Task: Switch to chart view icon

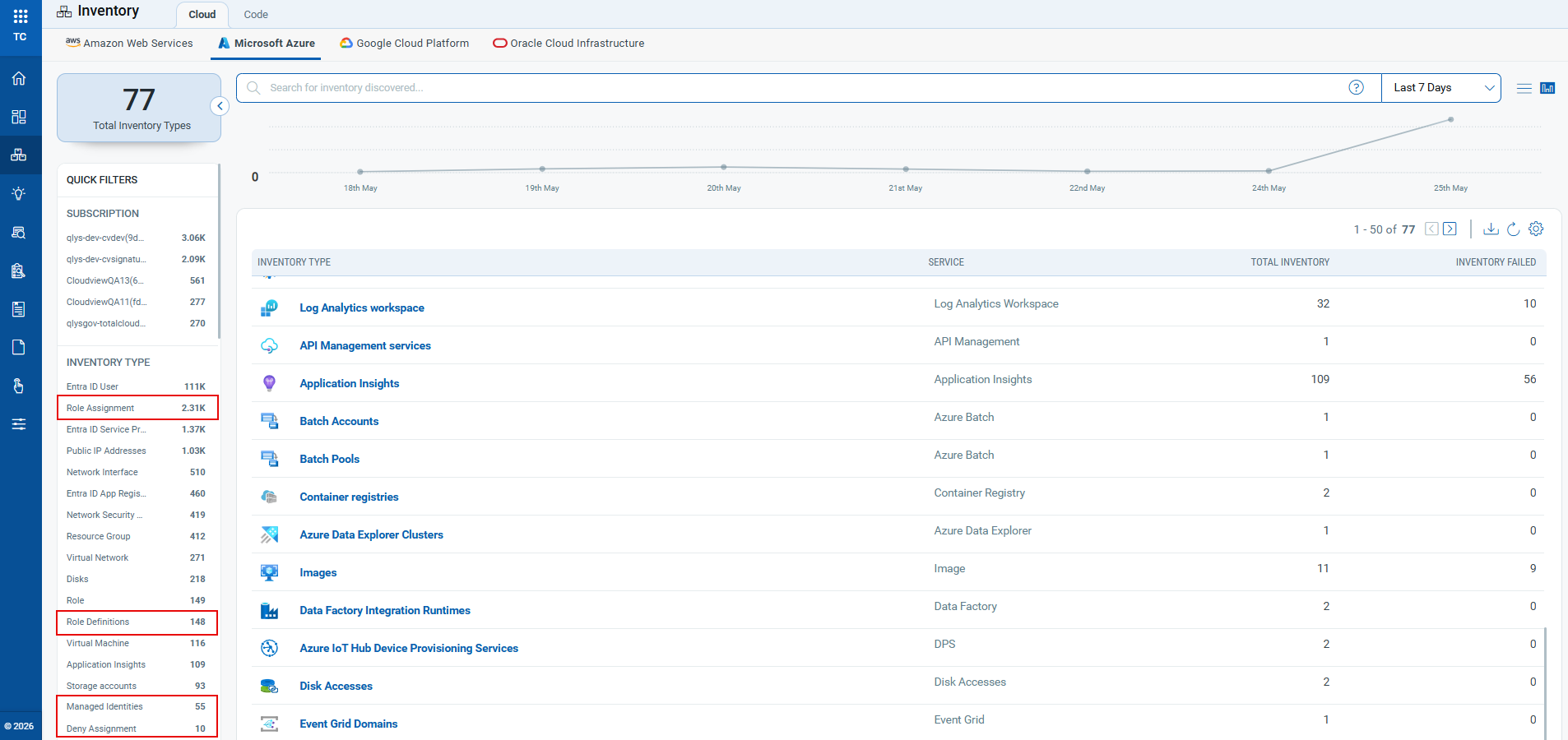Action: click(1547, 88)
